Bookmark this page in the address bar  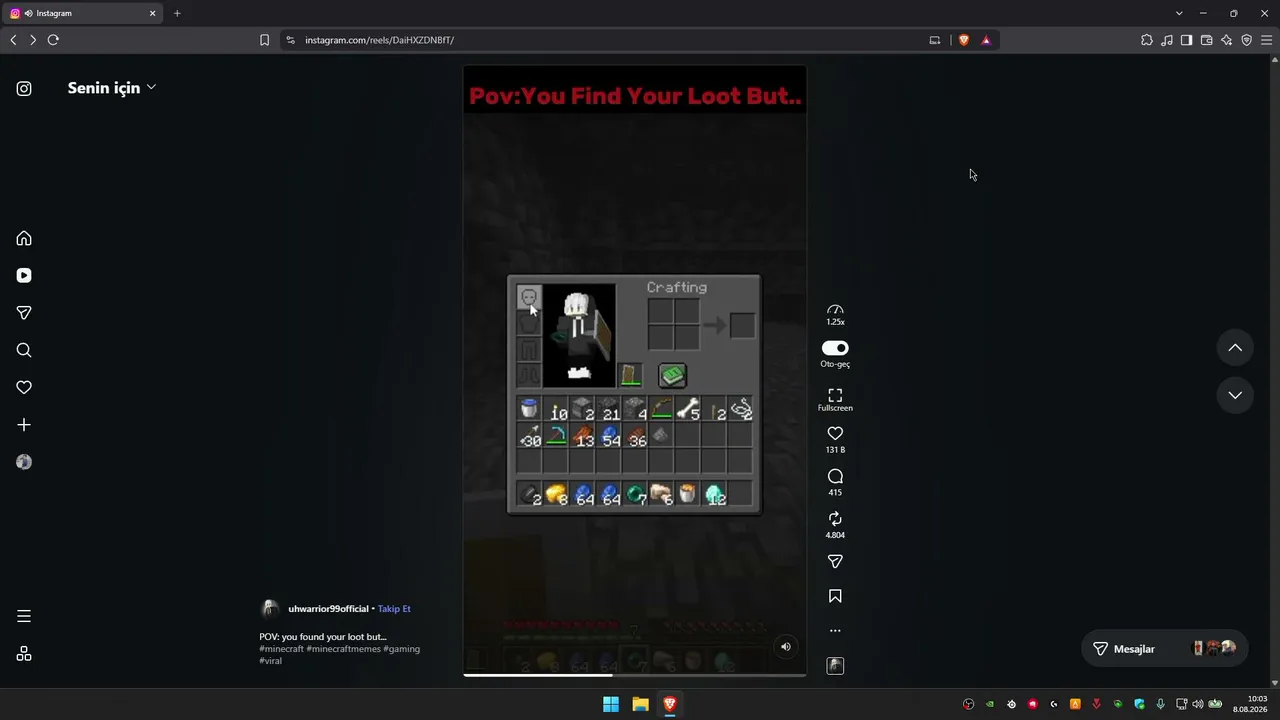click(x=264, y=40)
